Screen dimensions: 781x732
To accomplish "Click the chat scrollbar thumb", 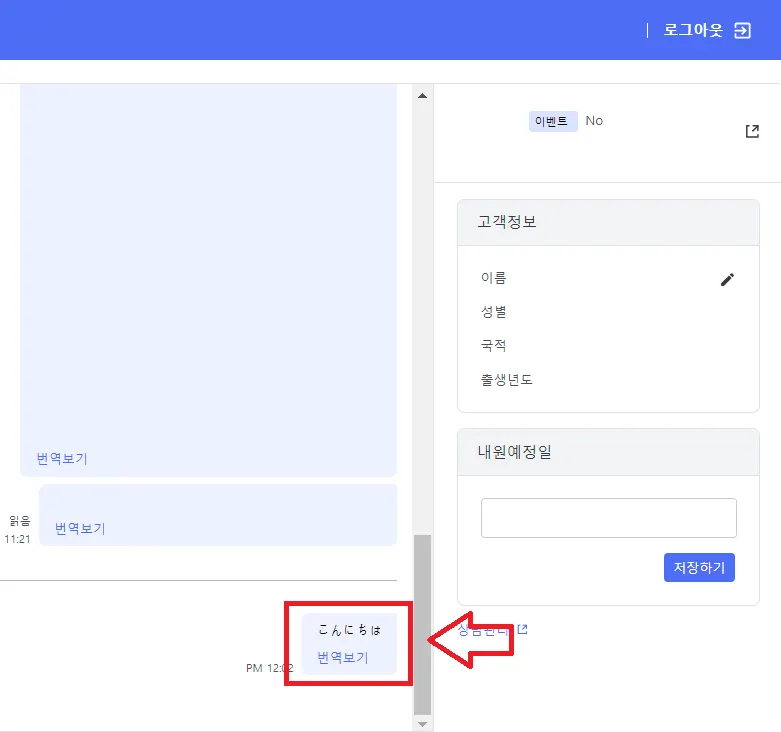I will click(x=422, y=625).
